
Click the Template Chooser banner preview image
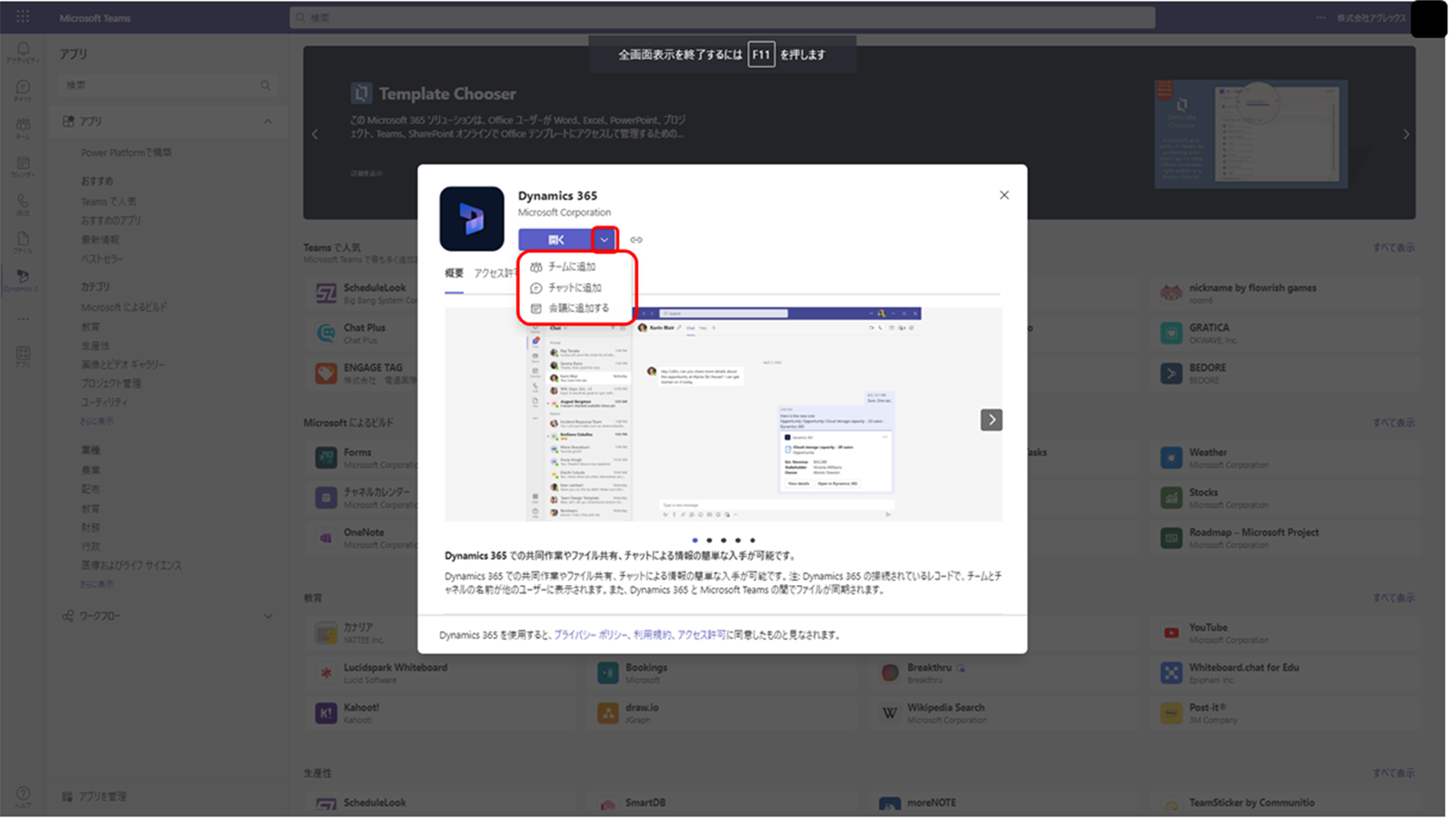[x=1251, y=134]
